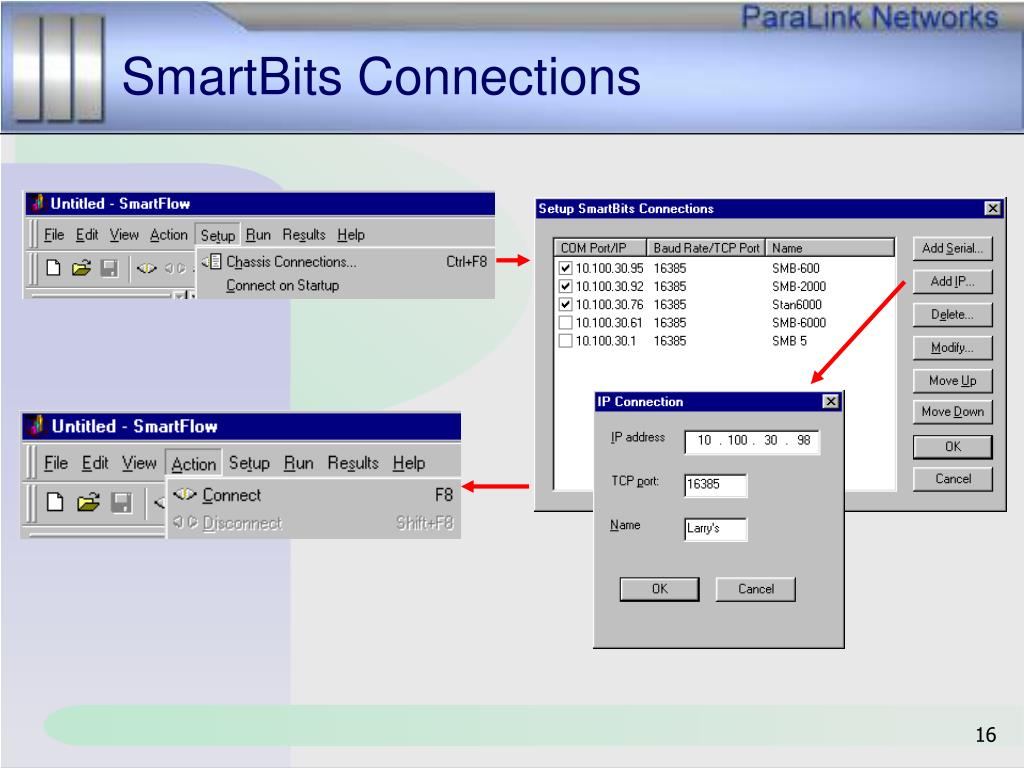The width and height of the screenshot is (1024, 768).
Task: Open Run menu in lower SmartFlow window
Action: tap(298, 463)
